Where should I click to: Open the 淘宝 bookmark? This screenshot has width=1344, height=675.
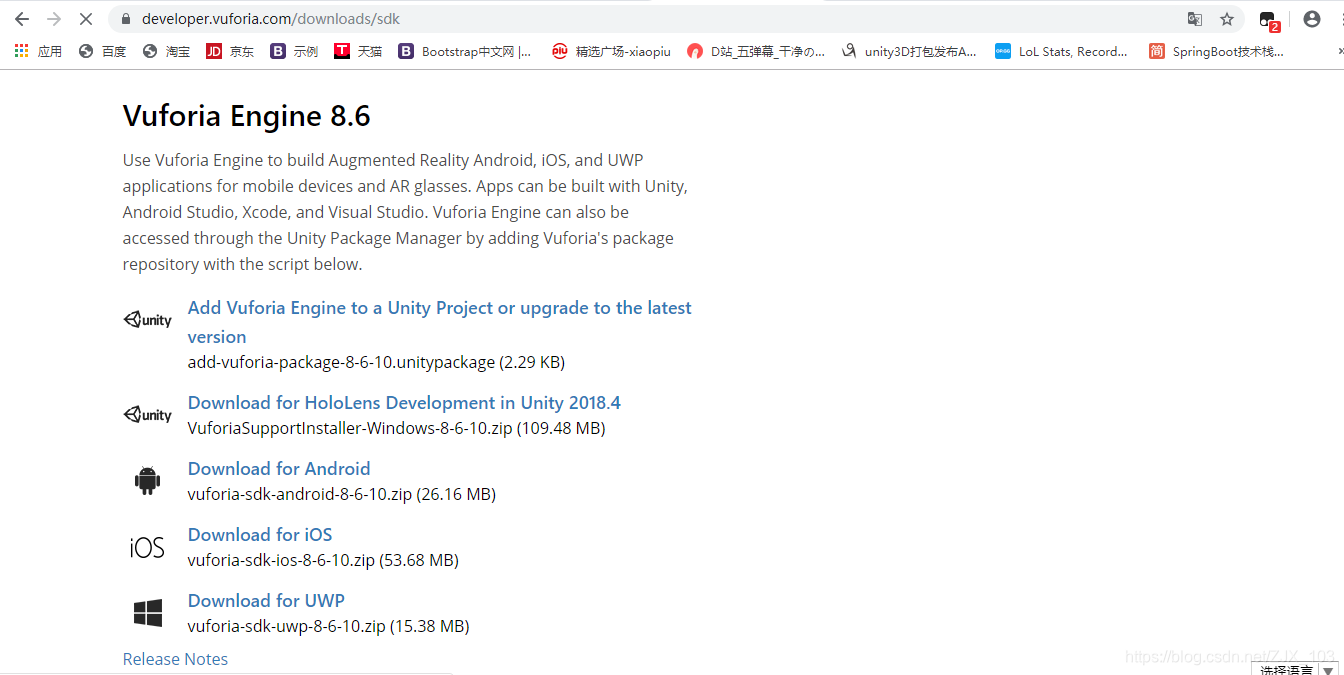pos(166,51)
